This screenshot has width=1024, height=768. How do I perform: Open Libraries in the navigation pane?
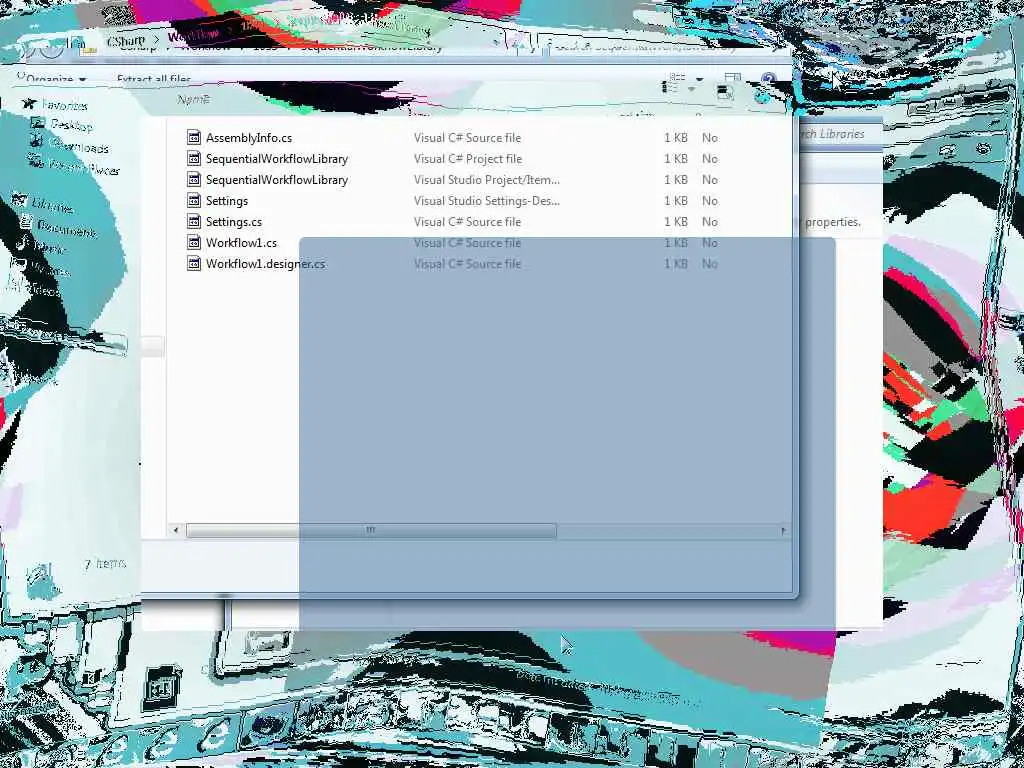52,206
